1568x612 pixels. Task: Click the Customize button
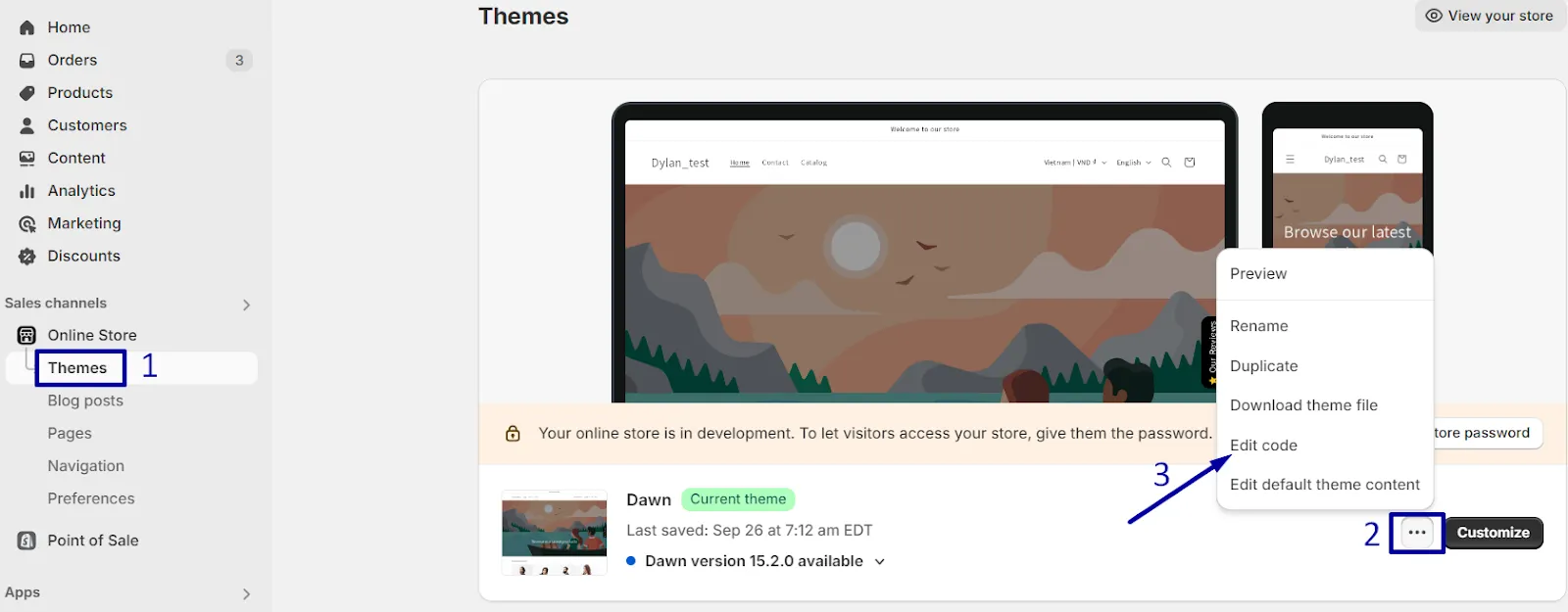click(1494, 533)
